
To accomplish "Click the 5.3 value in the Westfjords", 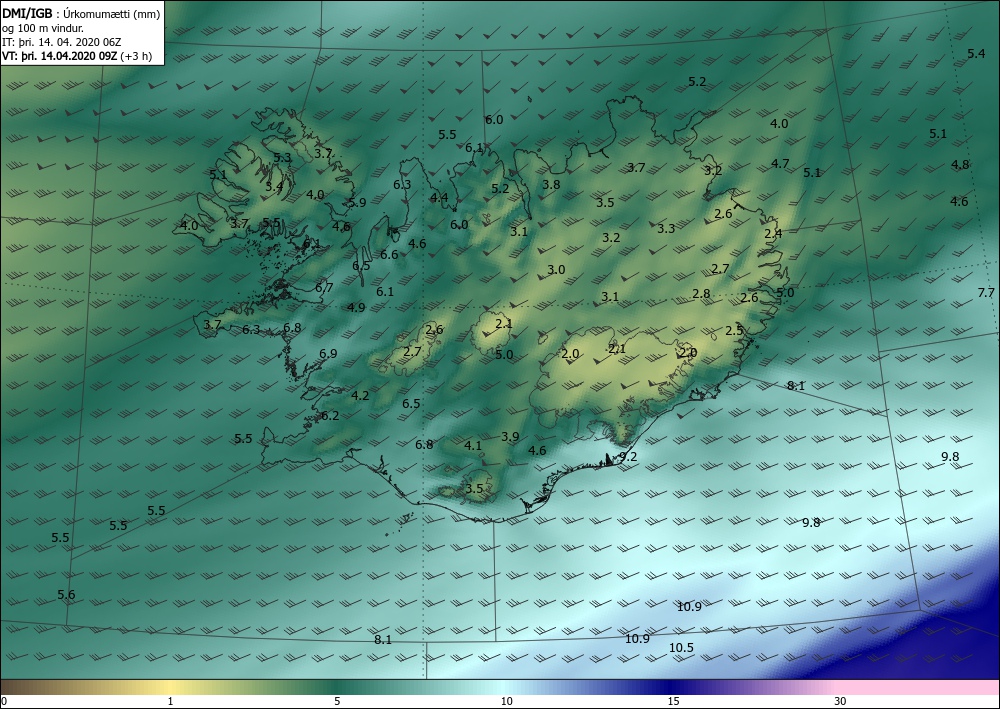I will 283,157.
